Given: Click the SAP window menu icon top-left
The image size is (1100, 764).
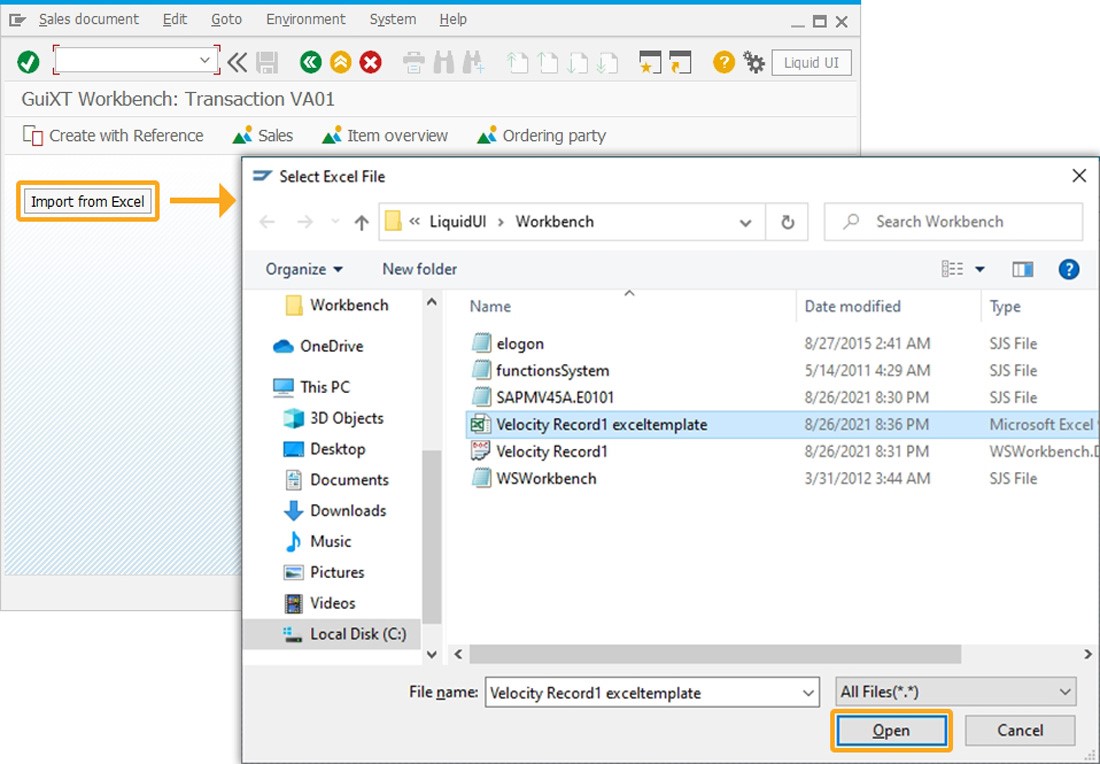Looking at the screenshot, I should click(x=17, y=20).
